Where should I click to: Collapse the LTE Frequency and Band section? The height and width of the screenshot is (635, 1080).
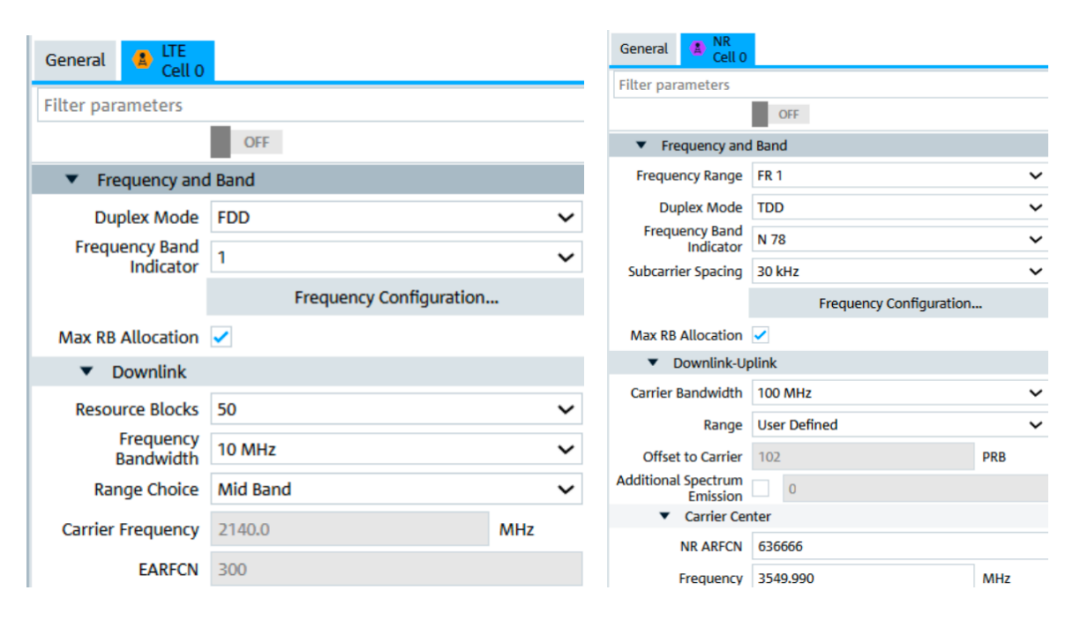click(72, 180)
